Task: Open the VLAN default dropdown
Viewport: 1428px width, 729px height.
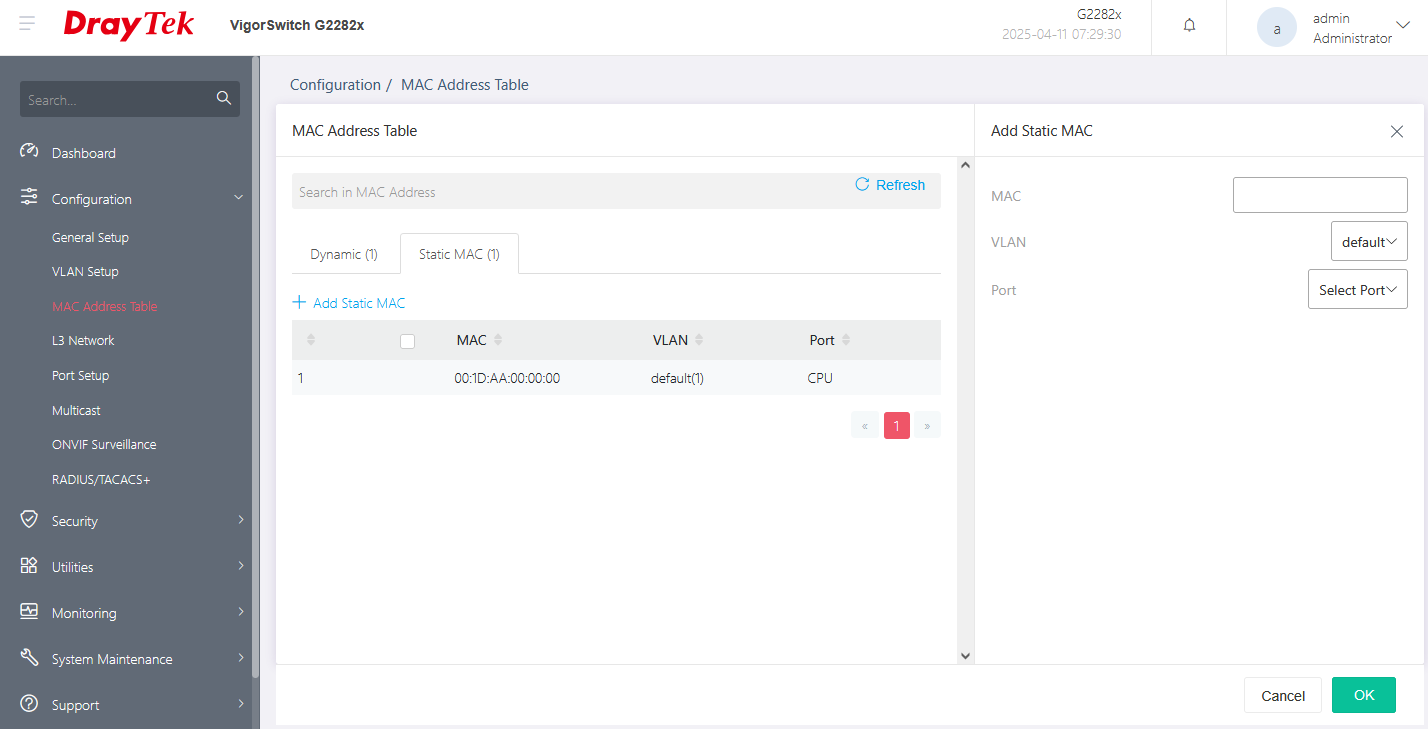Action: [1368, 242]
